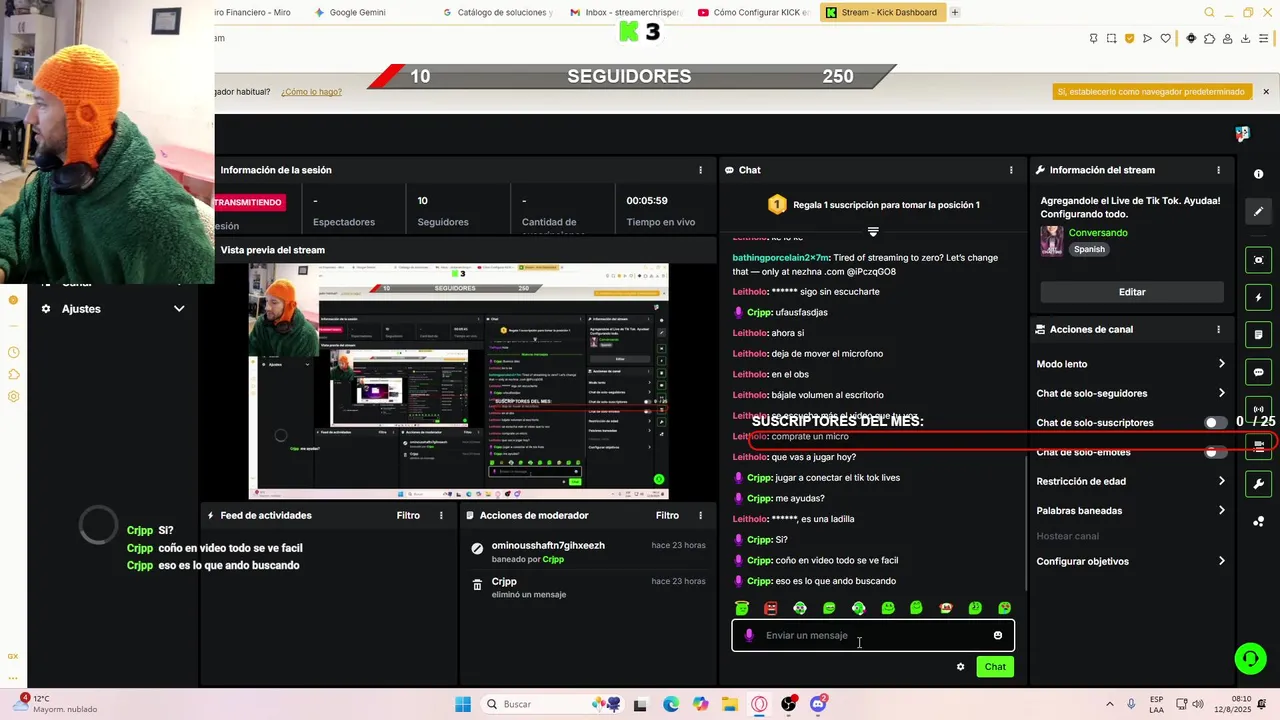Toggle the chat bubble panel icon
The width and height of the screenshot is (1280, 720).
(x=1258, y=372)
